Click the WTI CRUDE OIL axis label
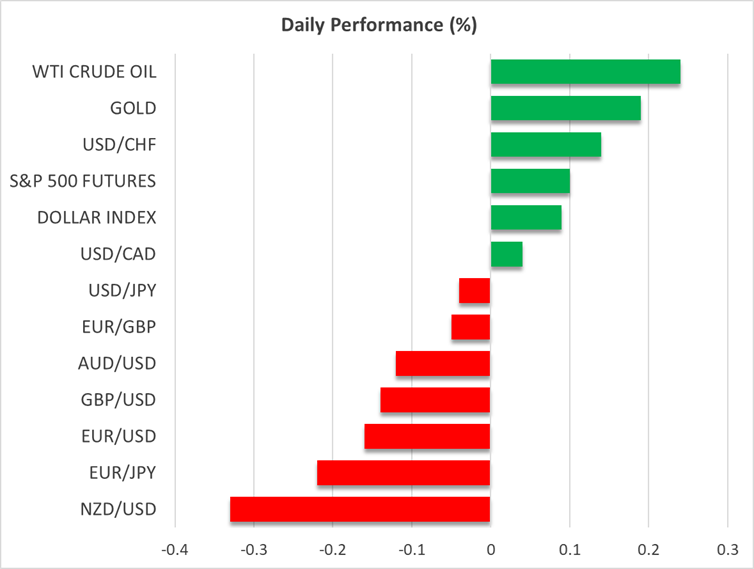This screenshot has height=569, width=754. pyautogui.click(x=95, y=72)
